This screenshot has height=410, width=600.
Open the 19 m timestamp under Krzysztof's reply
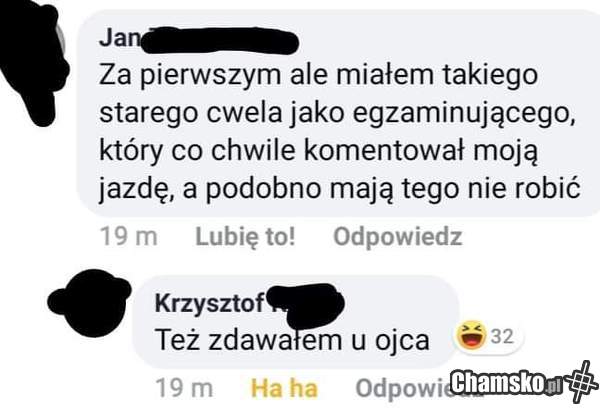click(x=184, y=388)
